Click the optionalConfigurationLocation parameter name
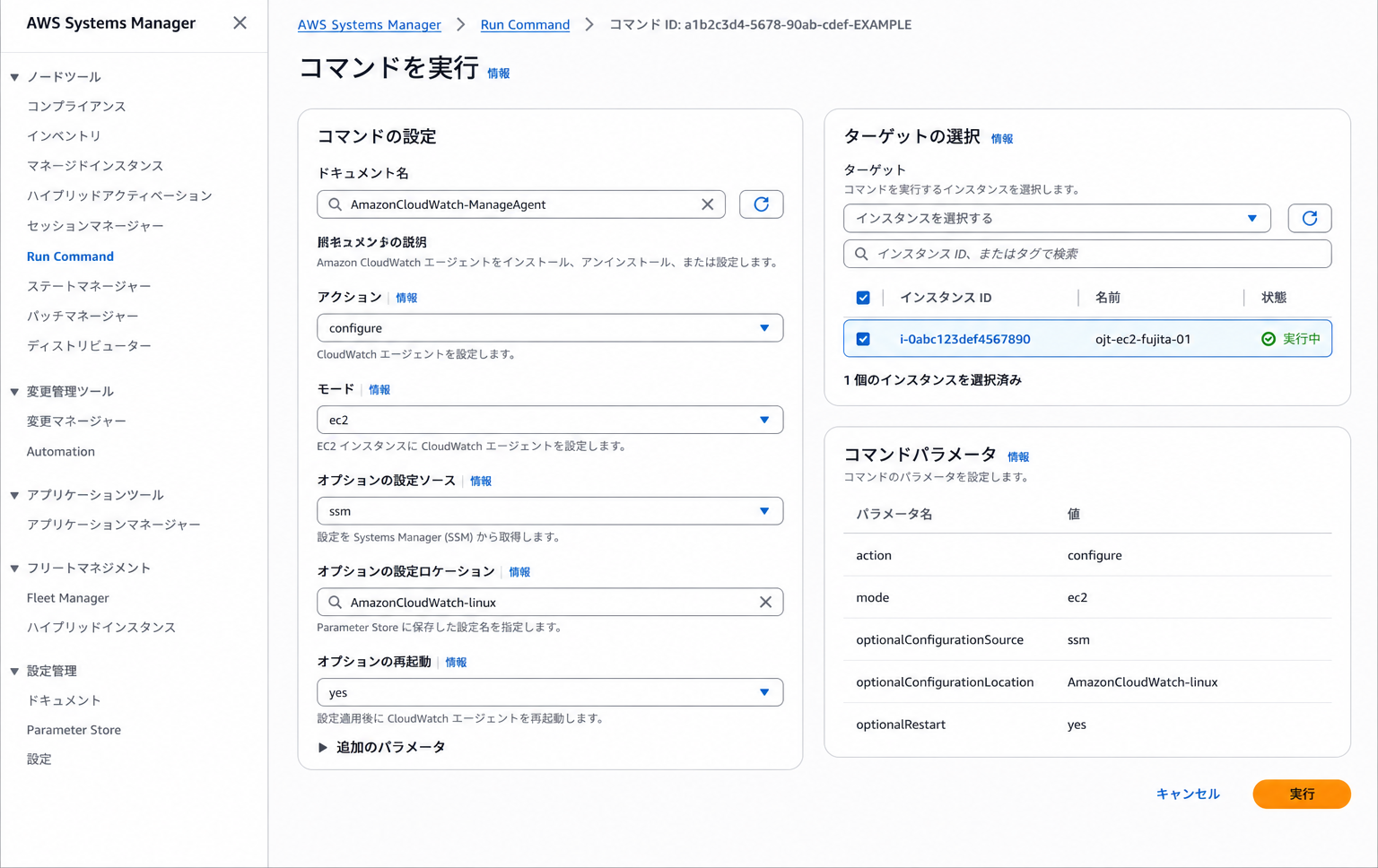 point(945,682)
